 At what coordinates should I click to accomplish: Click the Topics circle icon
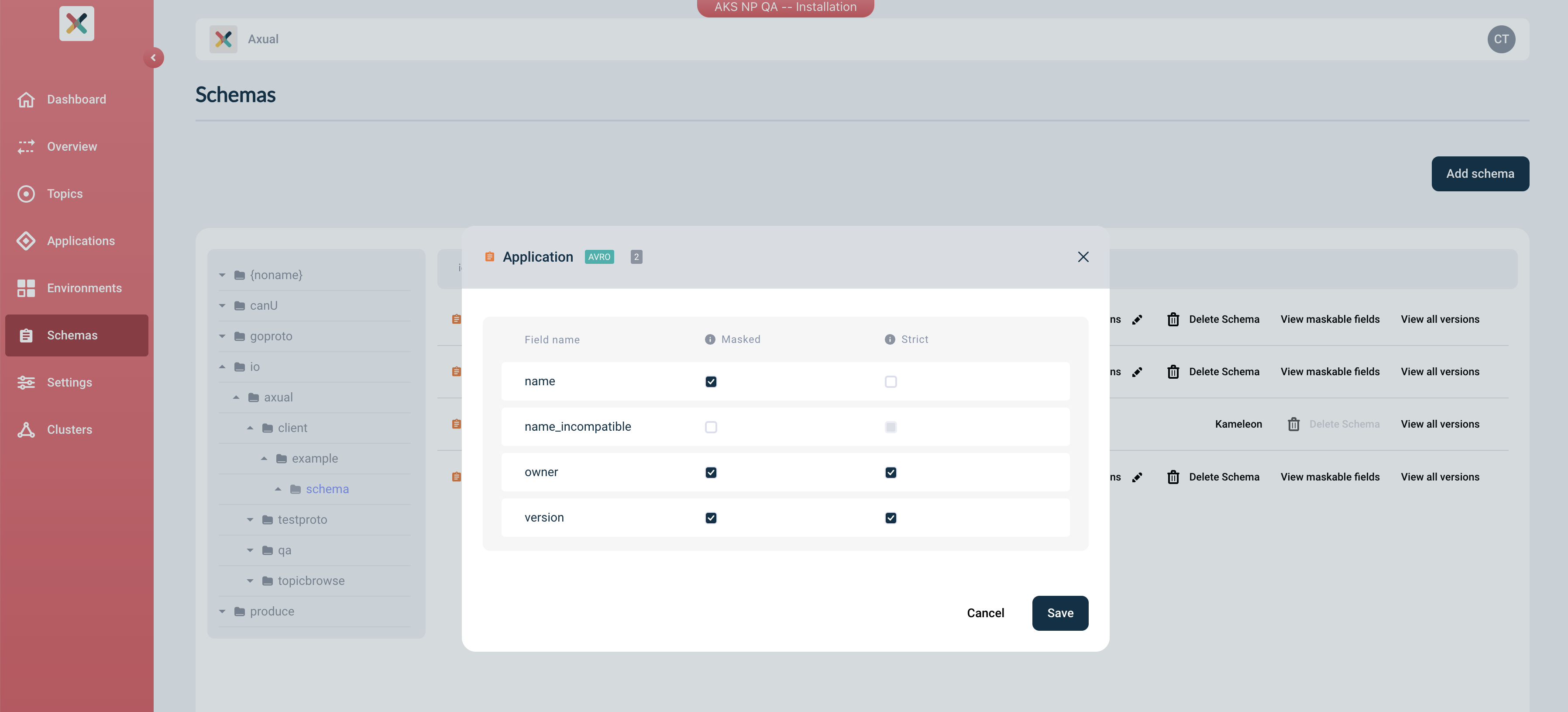click(x=26, y=194)
